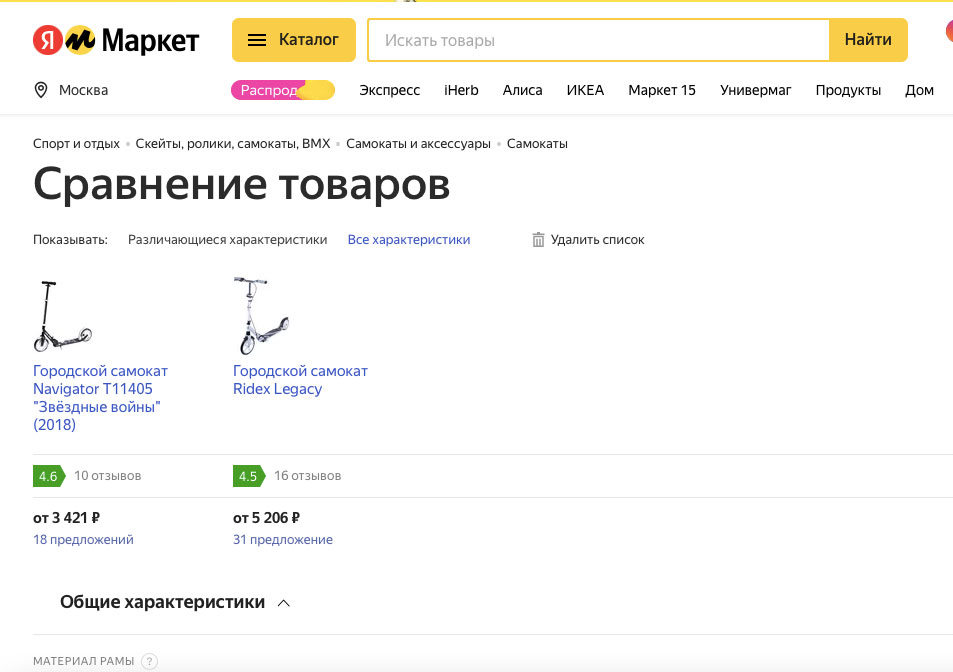Open the Маркет 15 section

point(662,90)
